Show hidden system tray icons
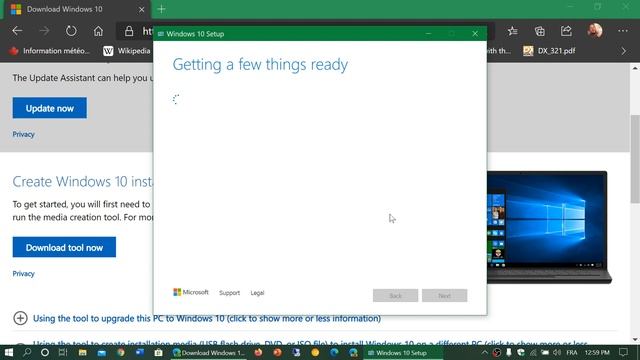This screenshot has width=640, height=360. click(484, 353)
